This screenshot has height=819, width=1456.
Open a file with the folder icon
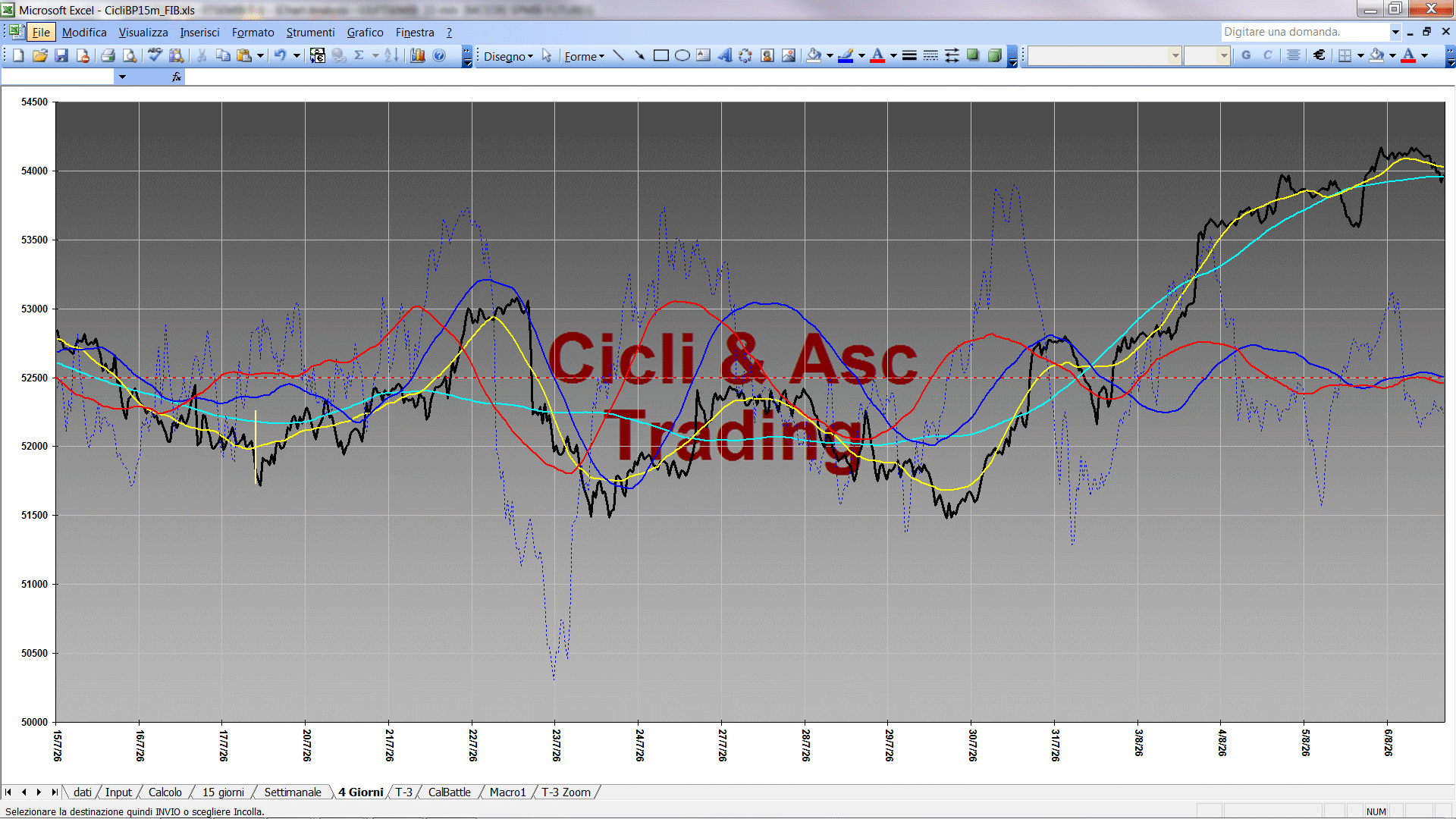point(40,55)
